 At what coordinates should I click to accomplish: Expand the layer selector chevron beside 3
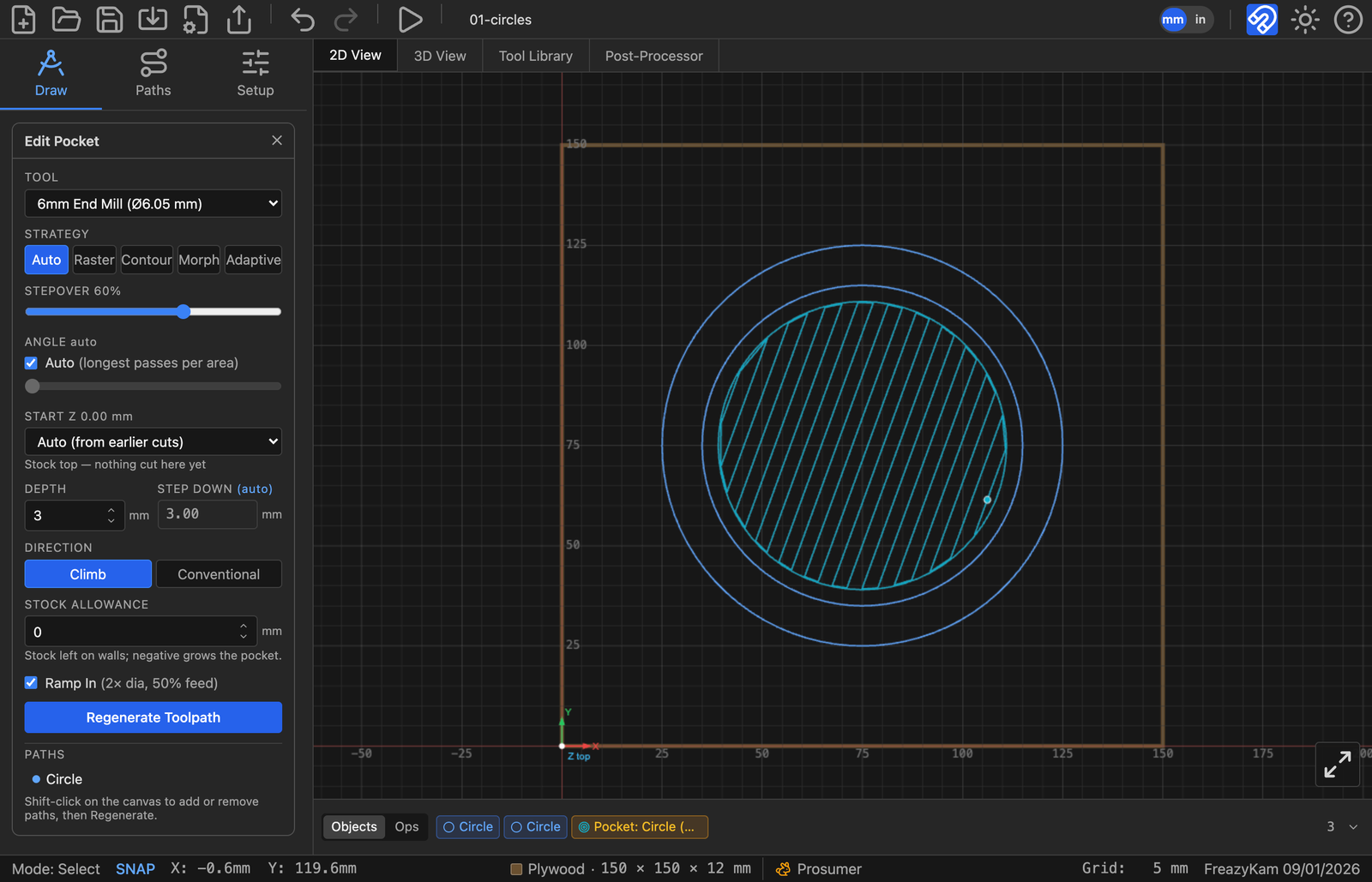coord(1353,827)
